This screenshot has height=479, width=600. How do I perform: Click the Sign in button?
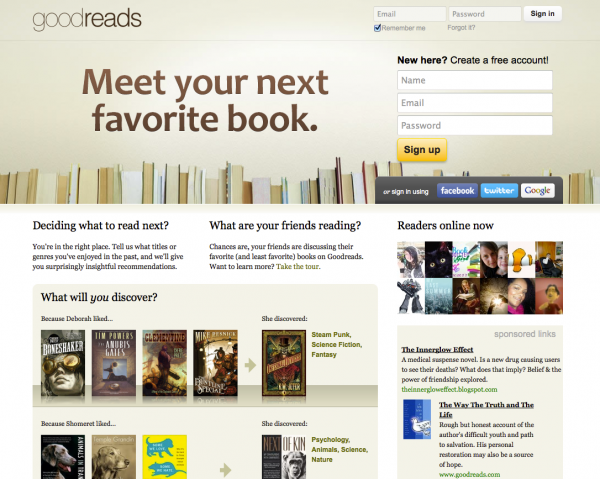click(x=542, y=14)
